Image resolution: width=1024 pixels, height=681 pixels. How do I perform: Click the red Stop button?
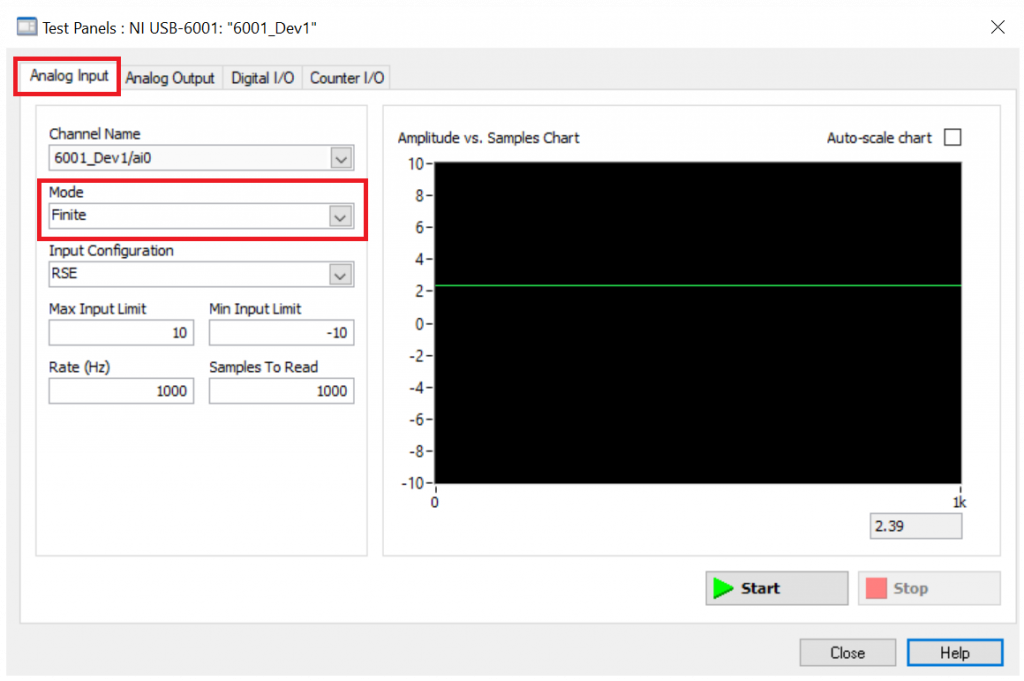(x=928, y=588)
